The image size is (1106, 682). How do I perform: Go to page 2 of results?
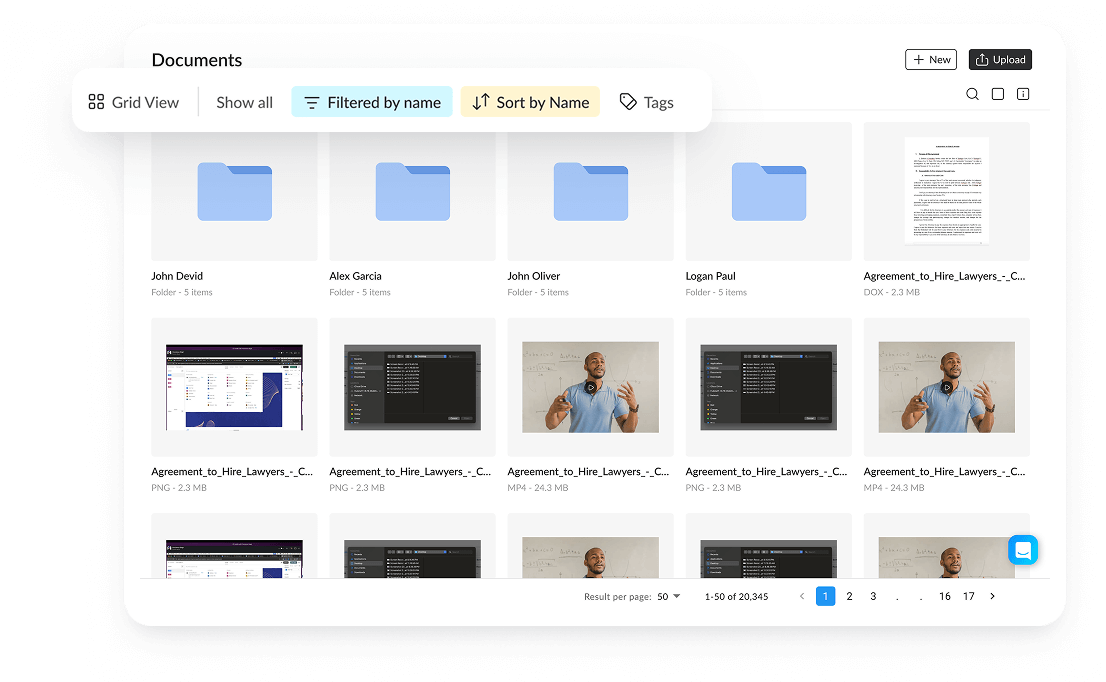(x=849, y=596)
